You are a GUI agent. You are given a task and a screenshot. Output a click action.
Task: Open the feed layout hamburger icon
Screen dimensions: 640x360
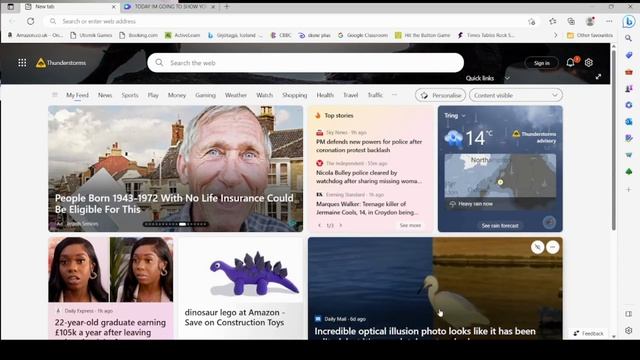[x=55, y=95]
